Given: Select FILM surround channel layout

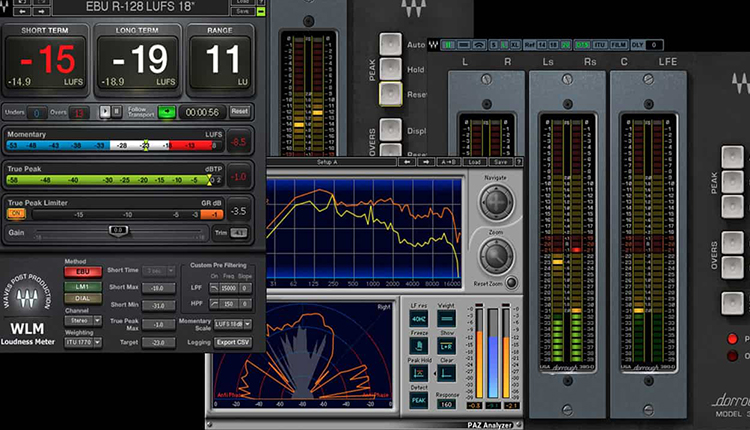Looking at the screenshot, I should (618, 45).
